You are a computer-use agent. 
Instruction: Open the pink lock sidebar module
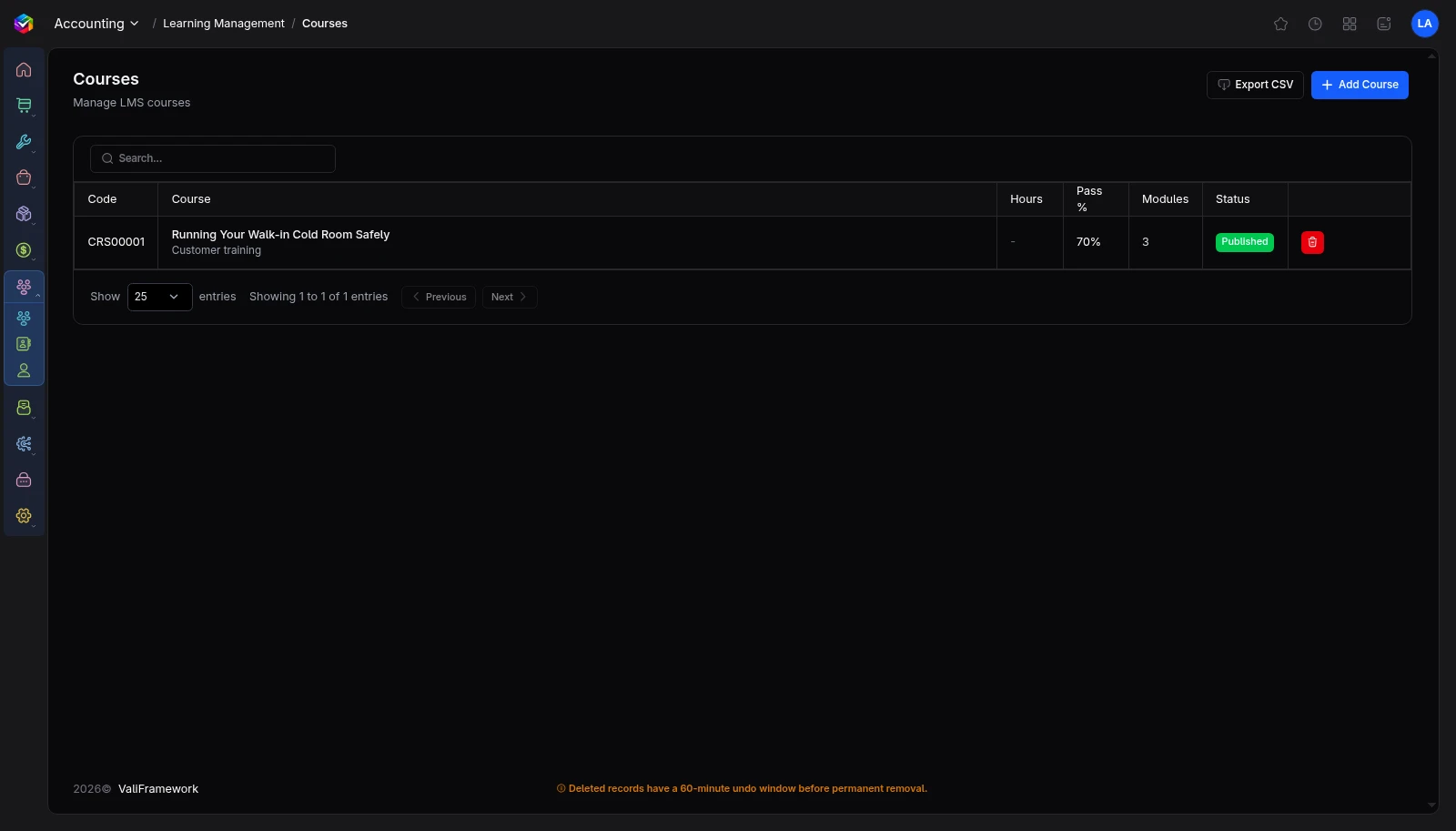(24, 480)
